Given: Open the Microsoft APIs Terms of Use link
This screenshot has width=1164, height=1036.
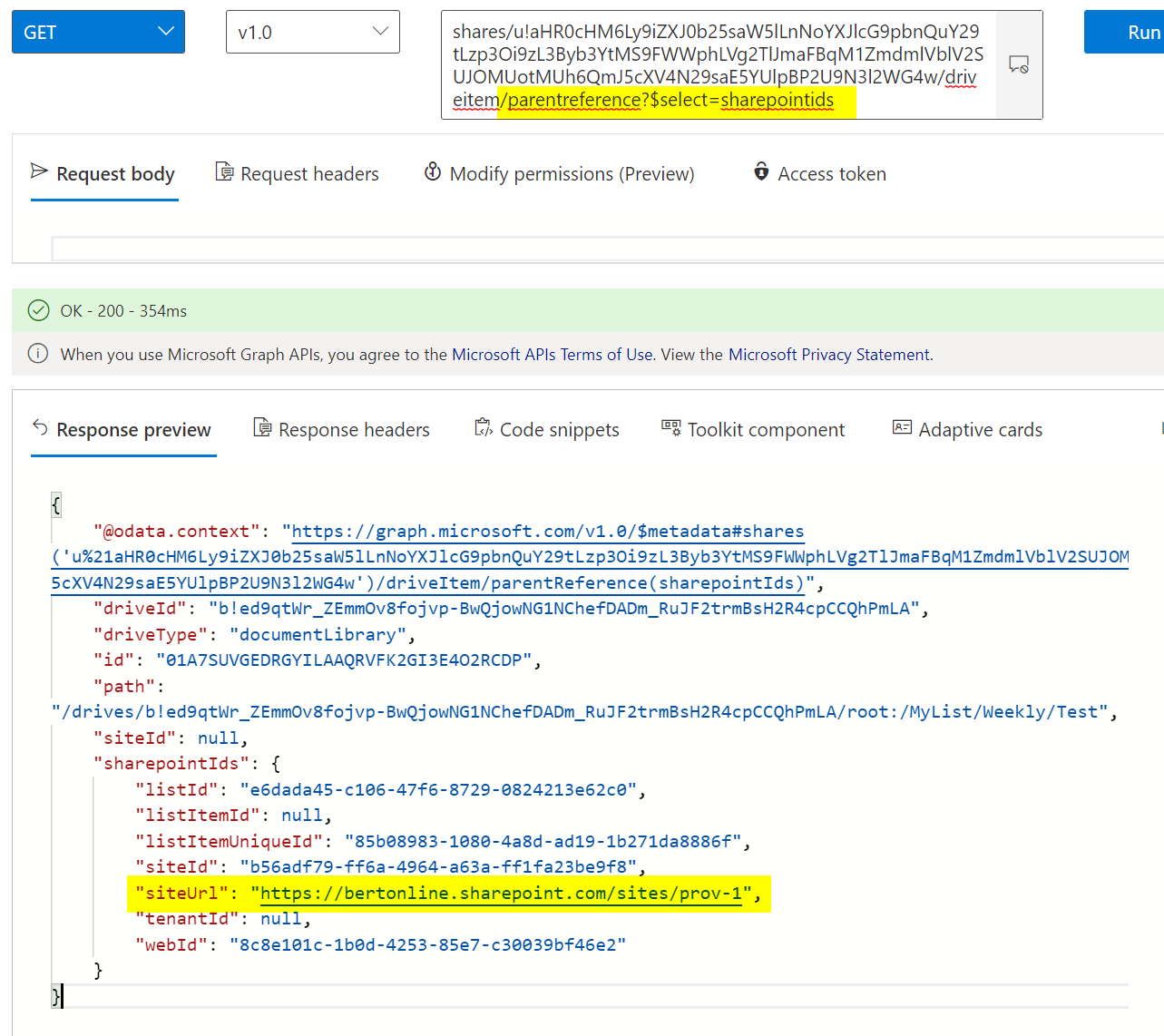Looking at the screenshot, I should coord(552,354).
